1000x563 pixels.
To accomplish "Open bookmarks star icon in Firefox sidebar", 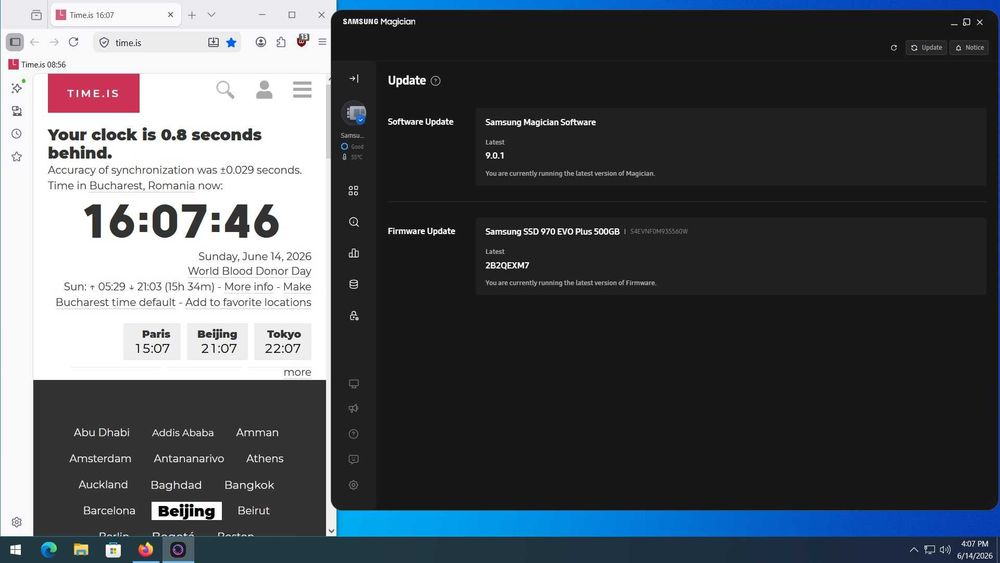I will point(17,157).
